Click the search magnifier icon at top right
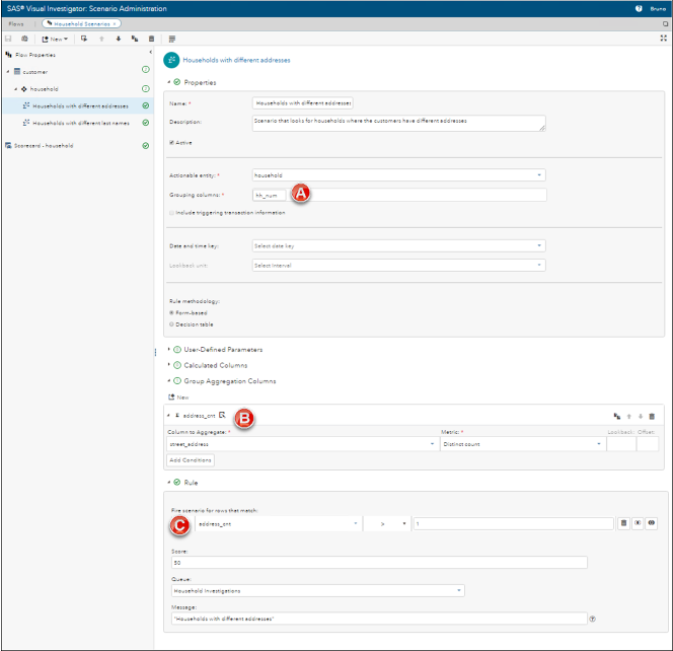Viewport: 673px width, 651px height. 665,22
